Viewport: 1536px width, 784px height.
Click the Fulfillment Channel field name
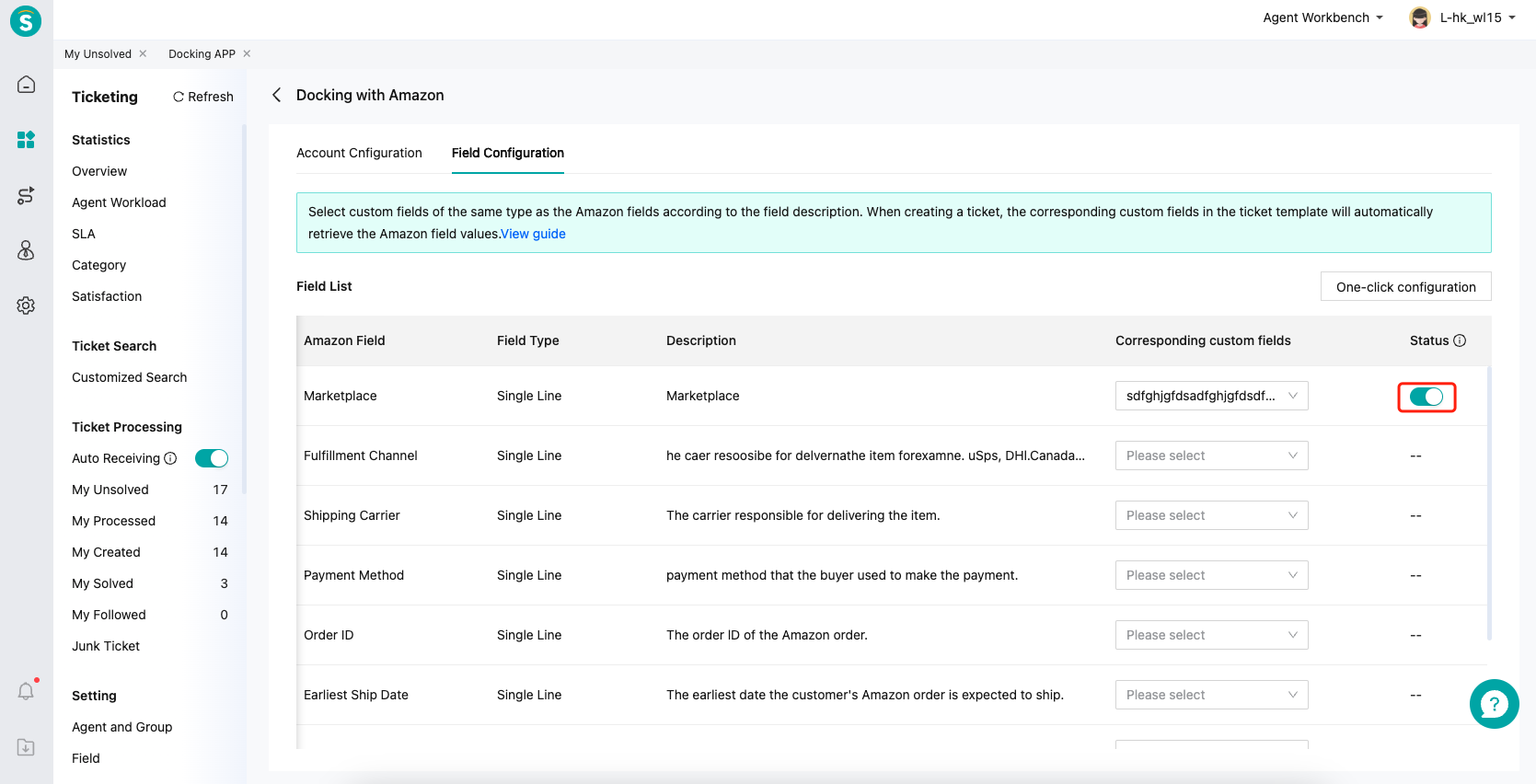(361, 455)
